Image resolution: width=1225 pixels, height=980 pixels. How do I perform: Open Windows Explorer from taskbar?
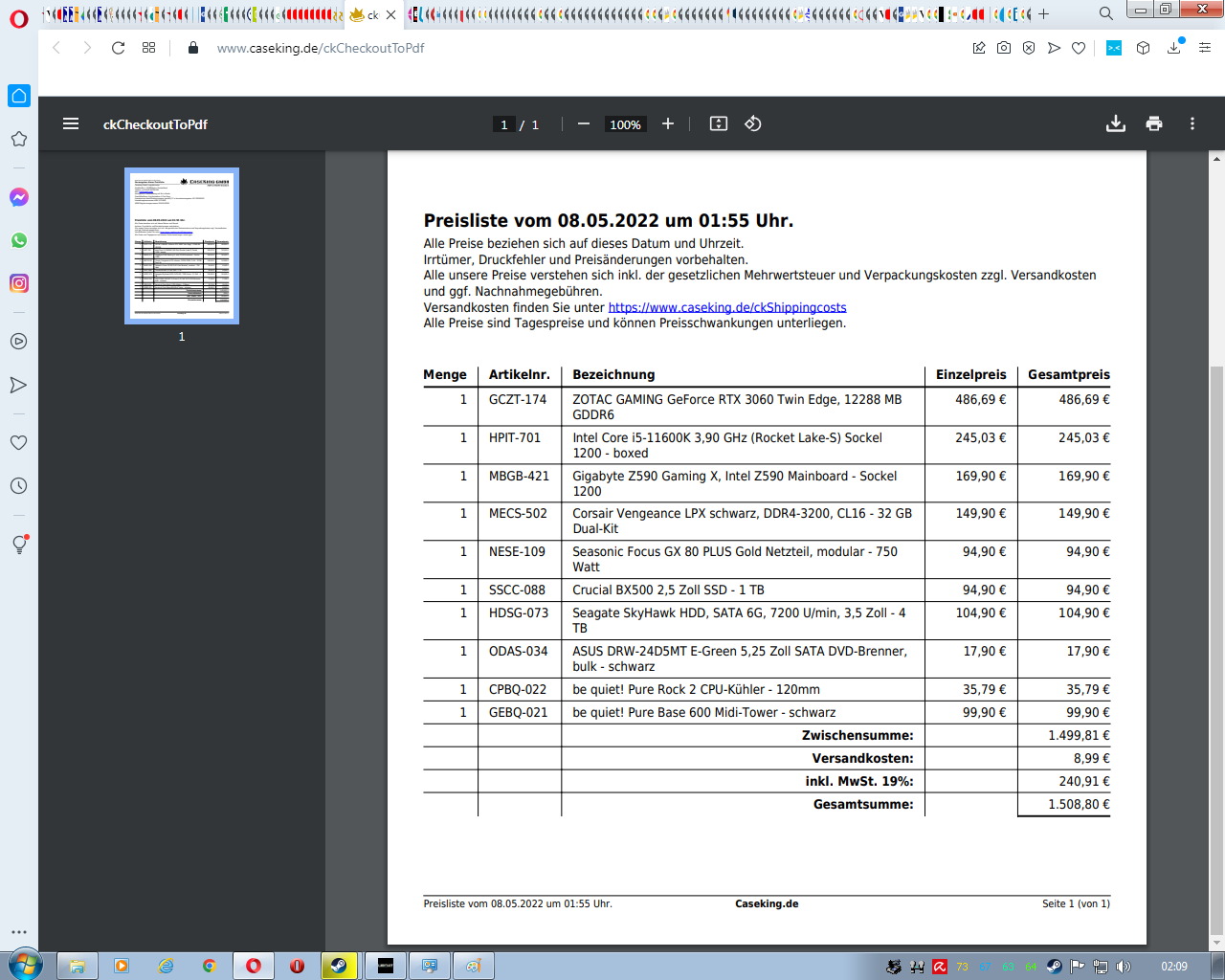coord(78,966)
